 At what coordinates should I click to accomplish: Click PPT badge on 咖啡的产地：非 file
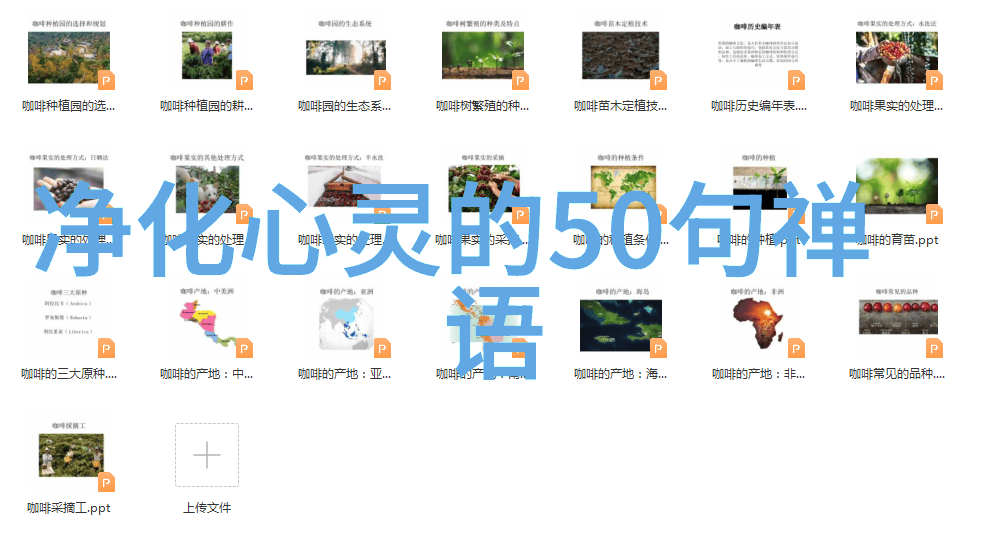(796, 348)
